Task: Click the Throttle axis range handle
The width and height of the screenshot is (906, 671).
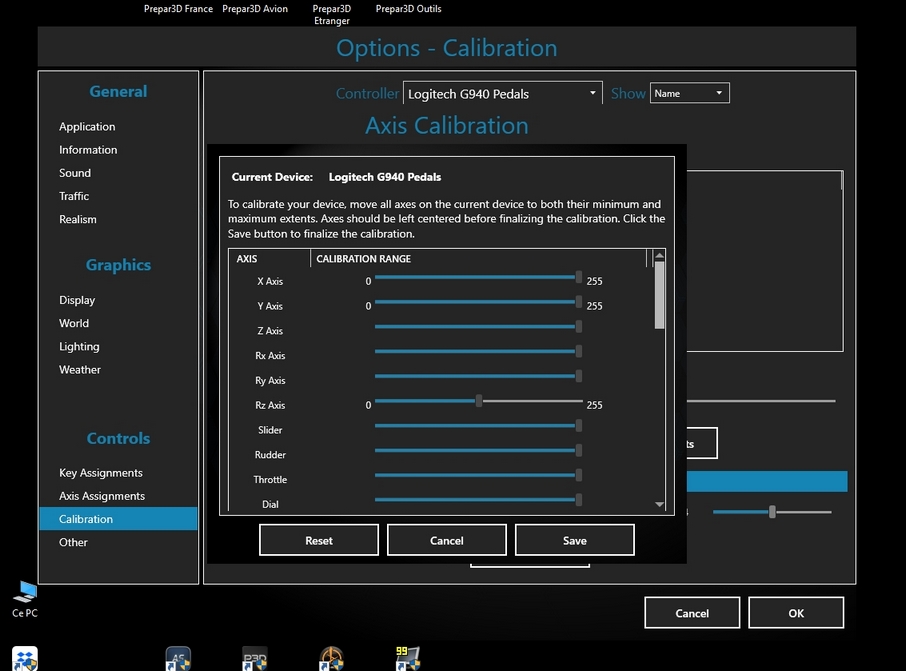Action: coord(578,475)
